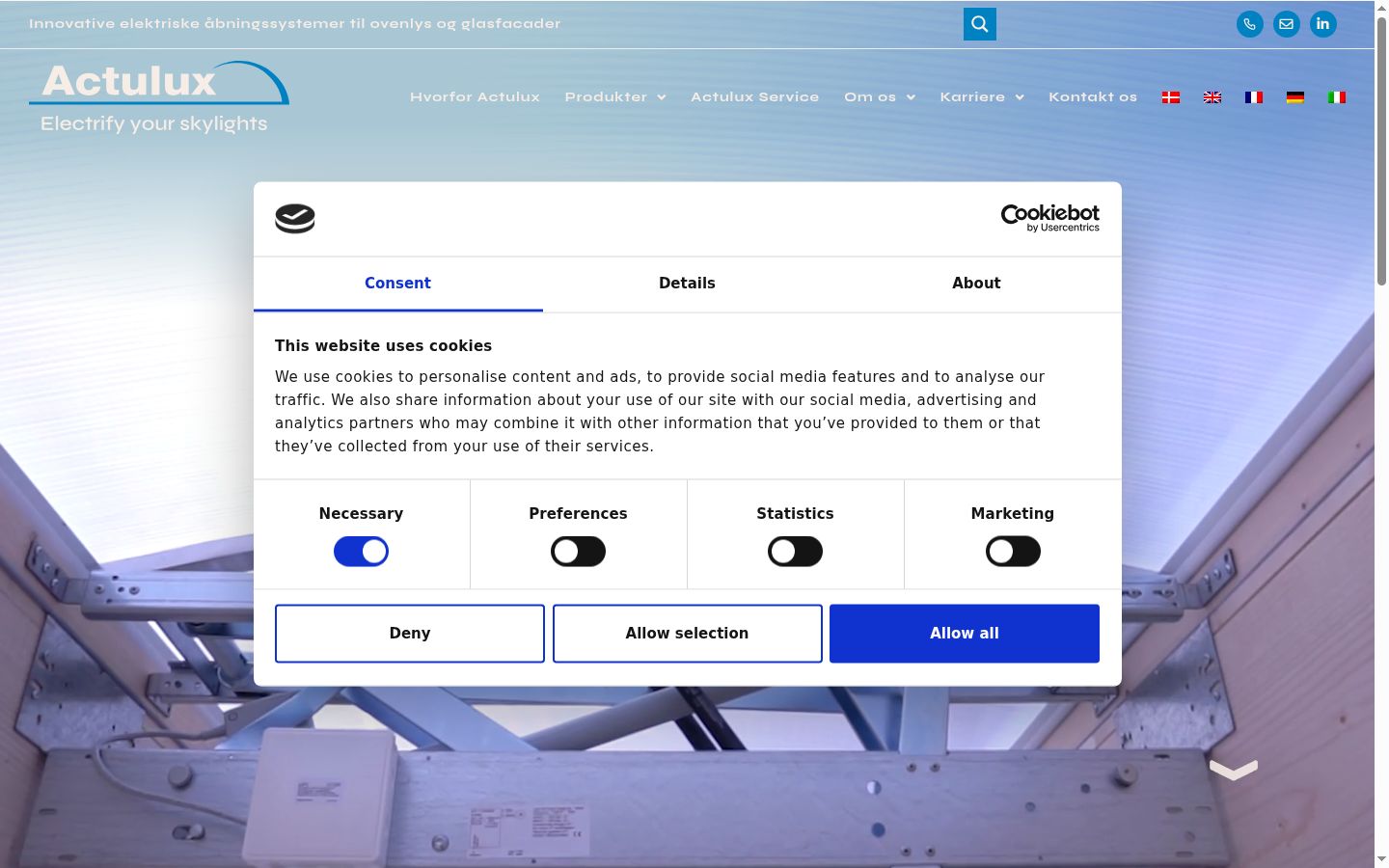Expand the Om os dropdown menu
1389x868 pixels.
point(880,97)
